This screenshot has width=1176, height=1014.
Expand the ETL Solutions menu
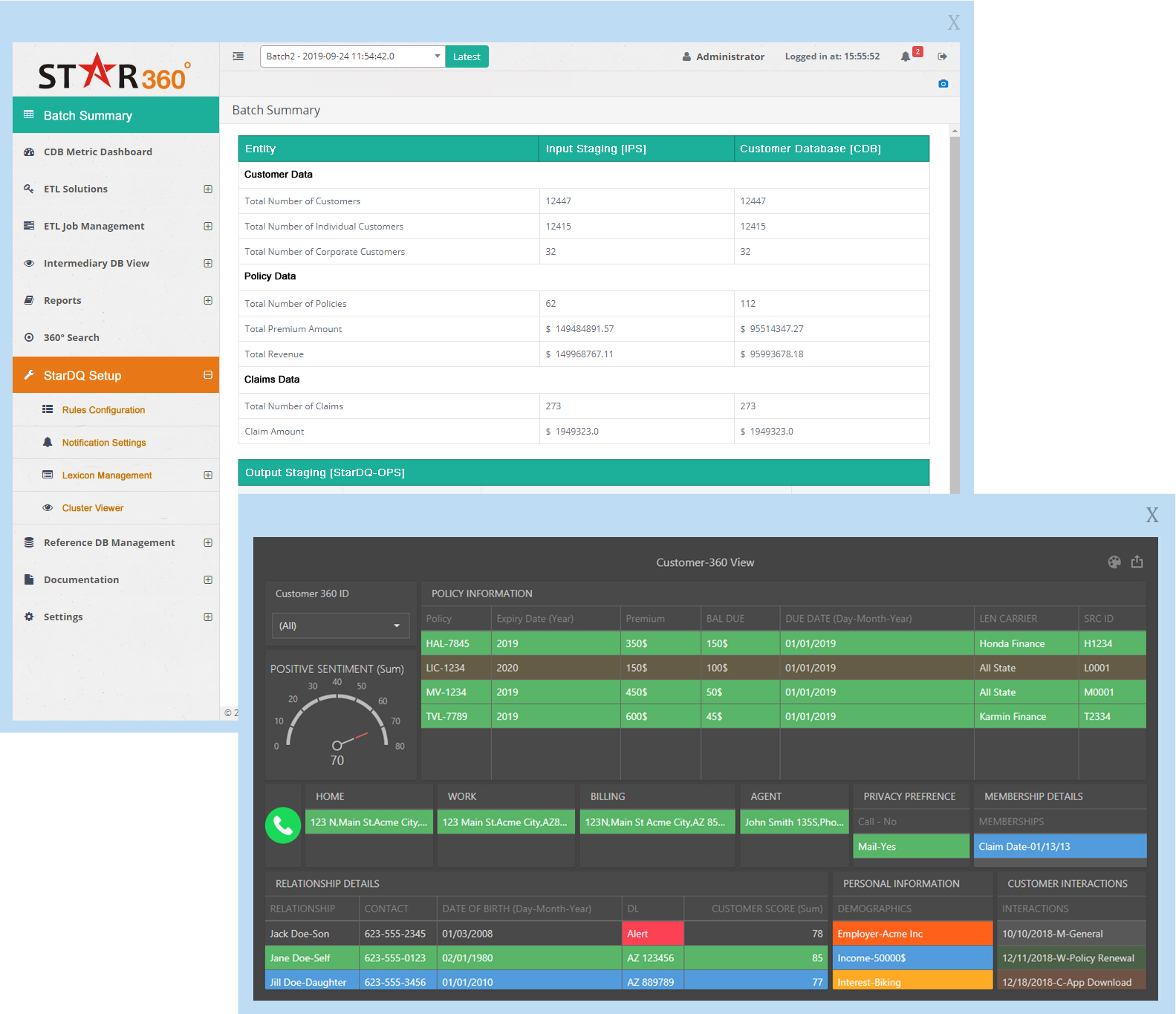tap(208, 189)
